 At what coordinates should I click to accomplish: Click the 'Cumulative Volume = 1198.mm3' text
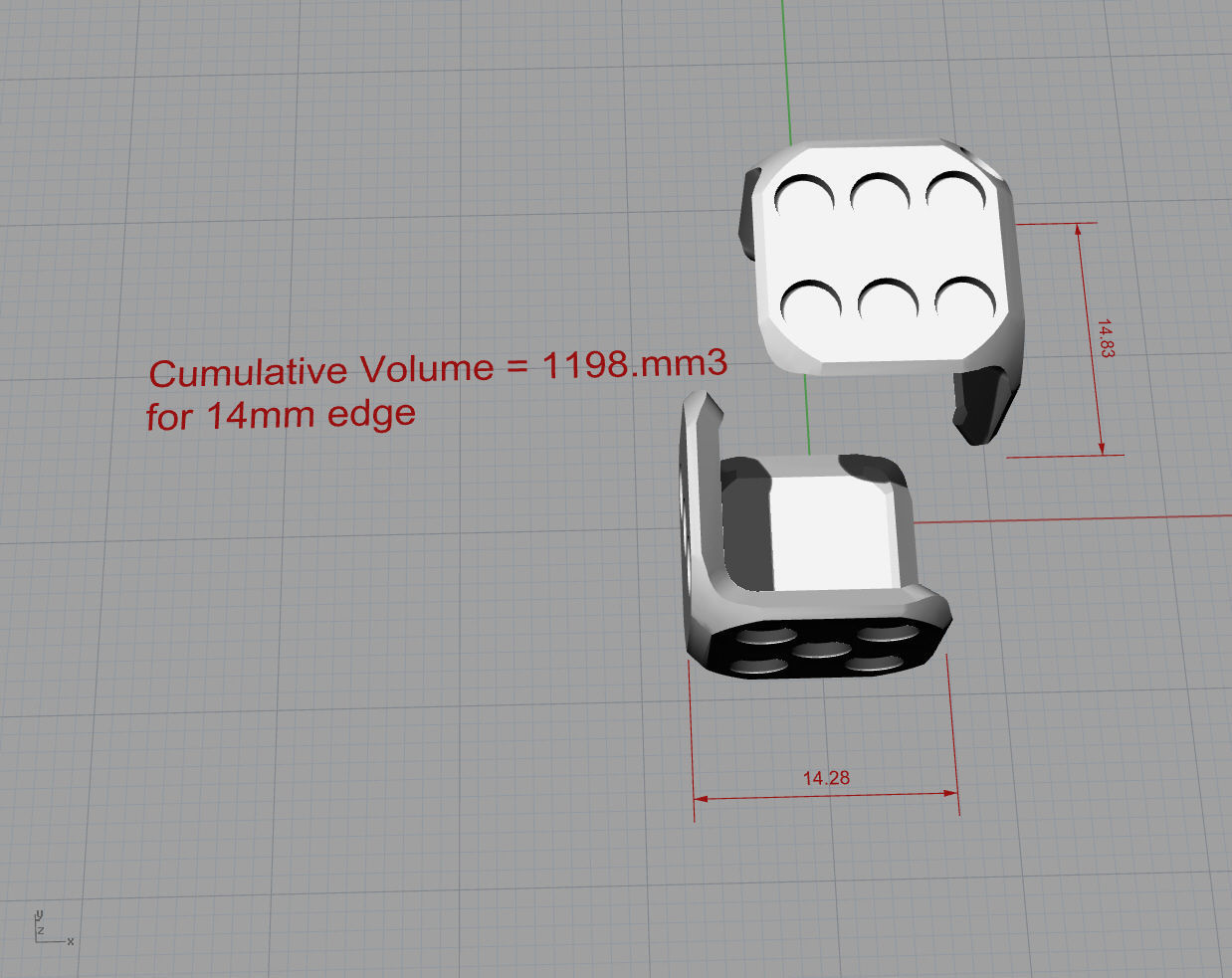pyautogui.click(x=438, y=368)
